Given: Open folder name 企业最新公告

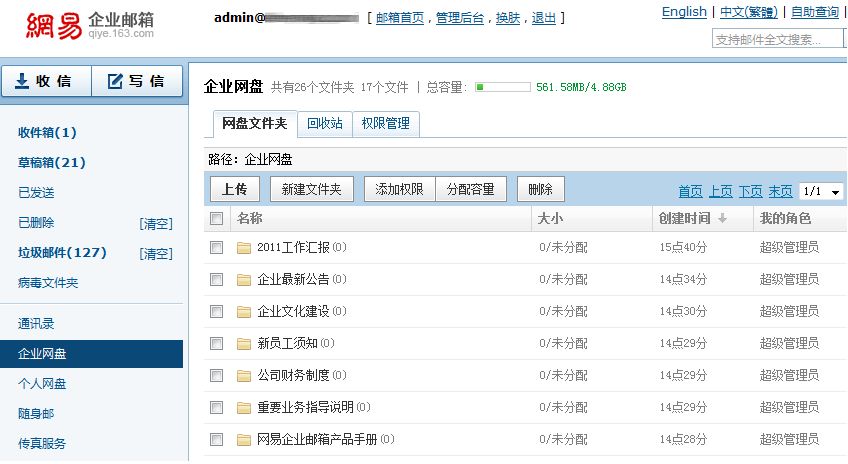Looking at the screenshot, I should pos(293,280).
